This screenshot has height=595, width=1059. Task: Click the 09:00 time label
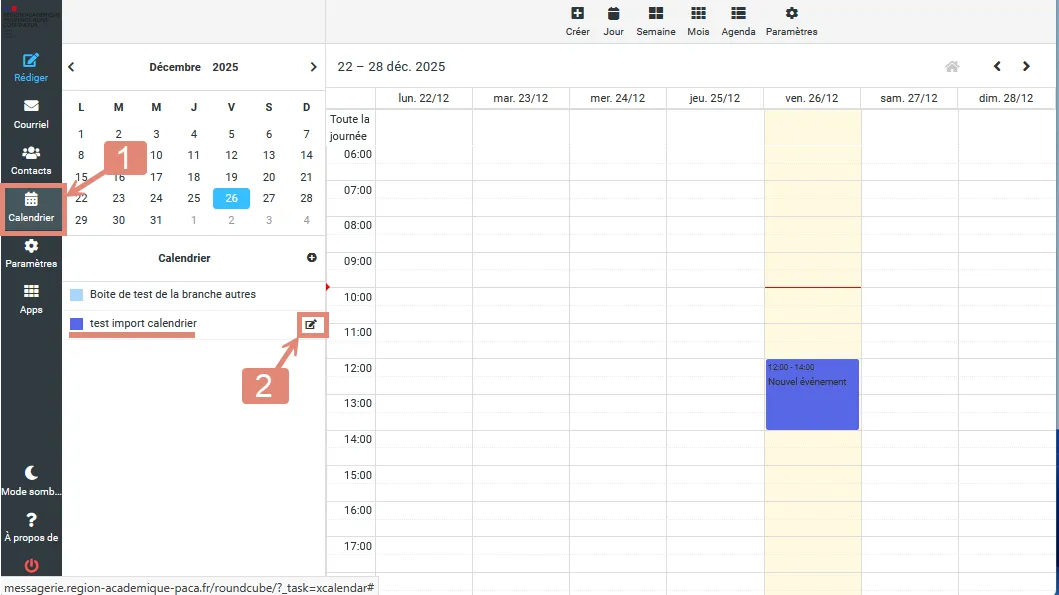[357, 261]
